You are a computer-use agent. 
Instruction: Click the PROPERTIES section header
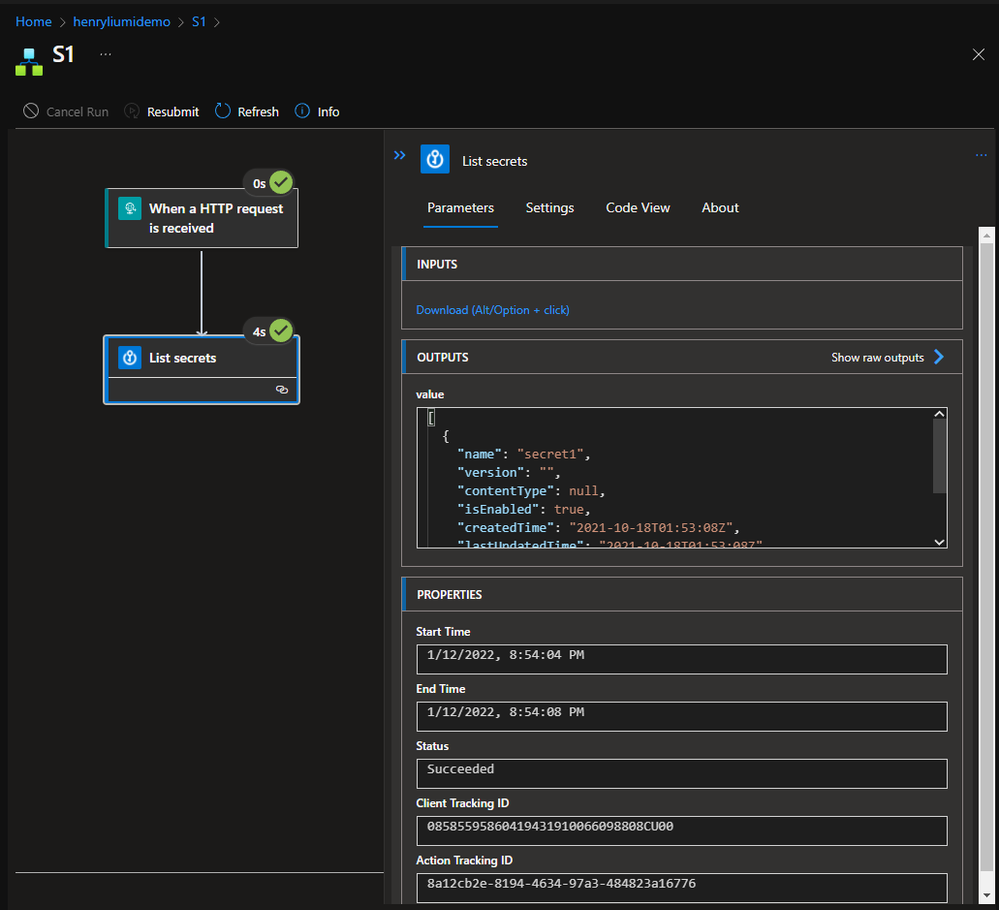[x=682, y=595]
